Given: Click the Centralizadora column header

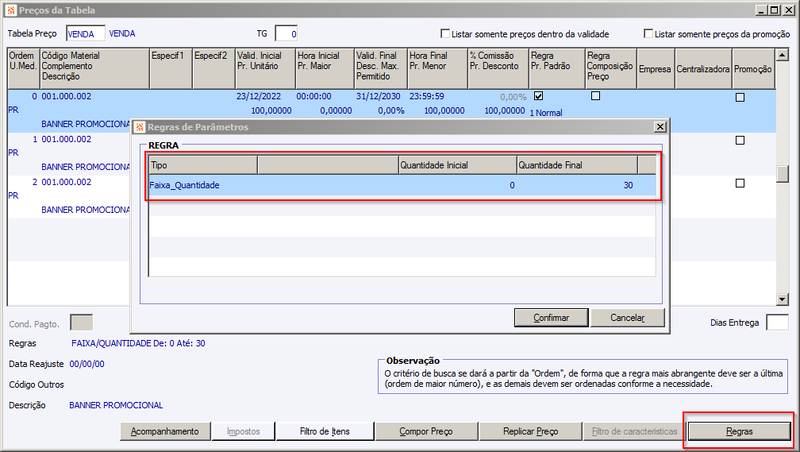Looking at the screenshot, I should (703, 69).
